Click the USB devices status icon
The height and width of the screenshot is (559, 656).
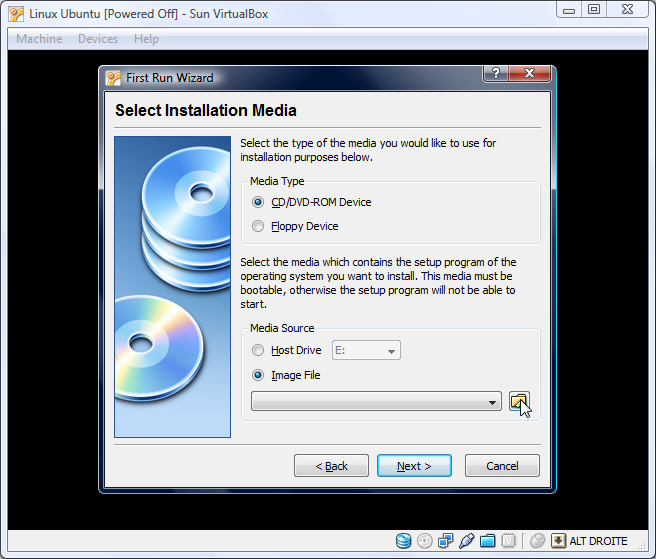(466, 541)
